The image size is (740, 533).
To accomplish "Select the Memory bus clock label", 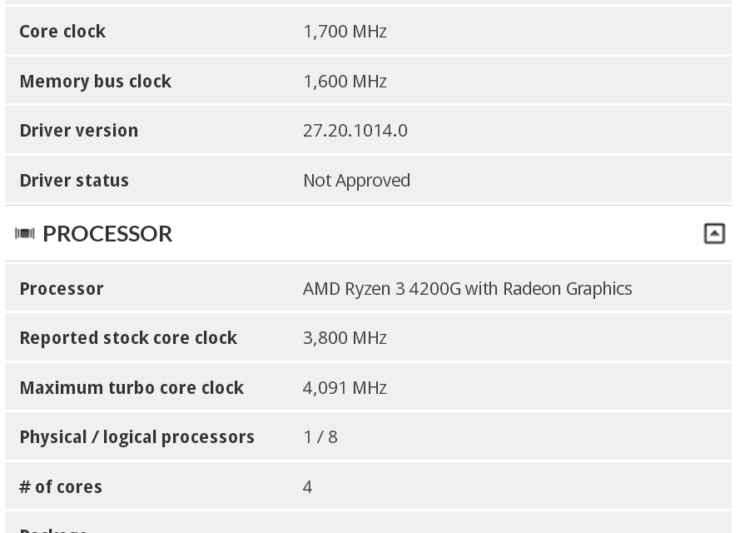I will [95, 82].
